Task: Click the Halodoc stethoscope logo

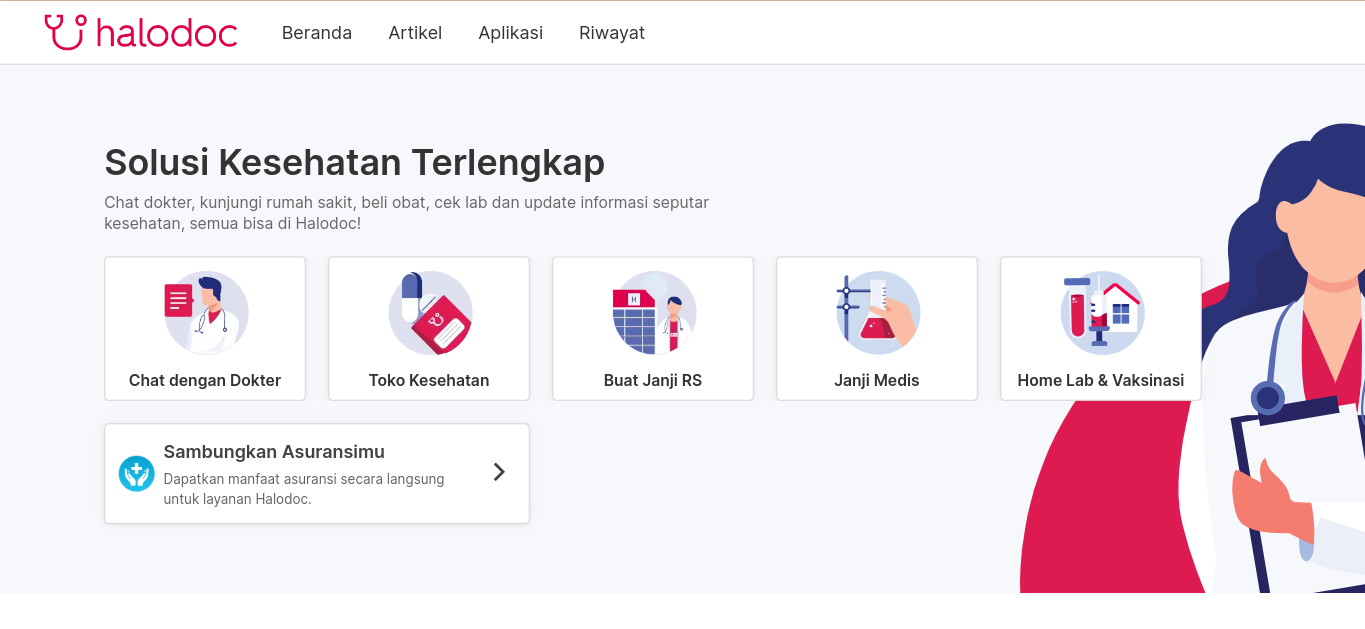Action: 141,32
